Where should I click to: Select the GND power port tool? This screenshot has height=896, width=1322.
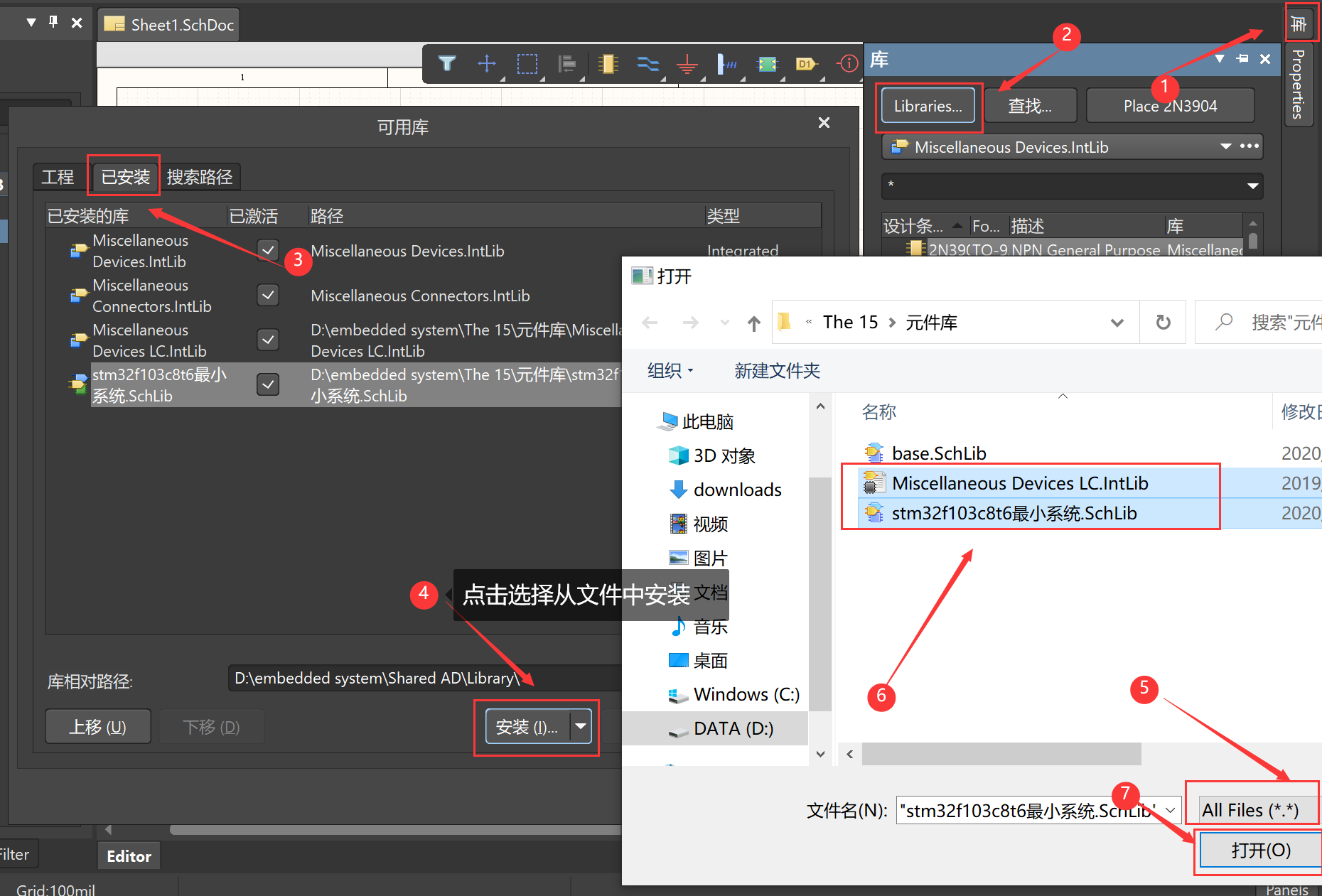[x=687, y=65]
